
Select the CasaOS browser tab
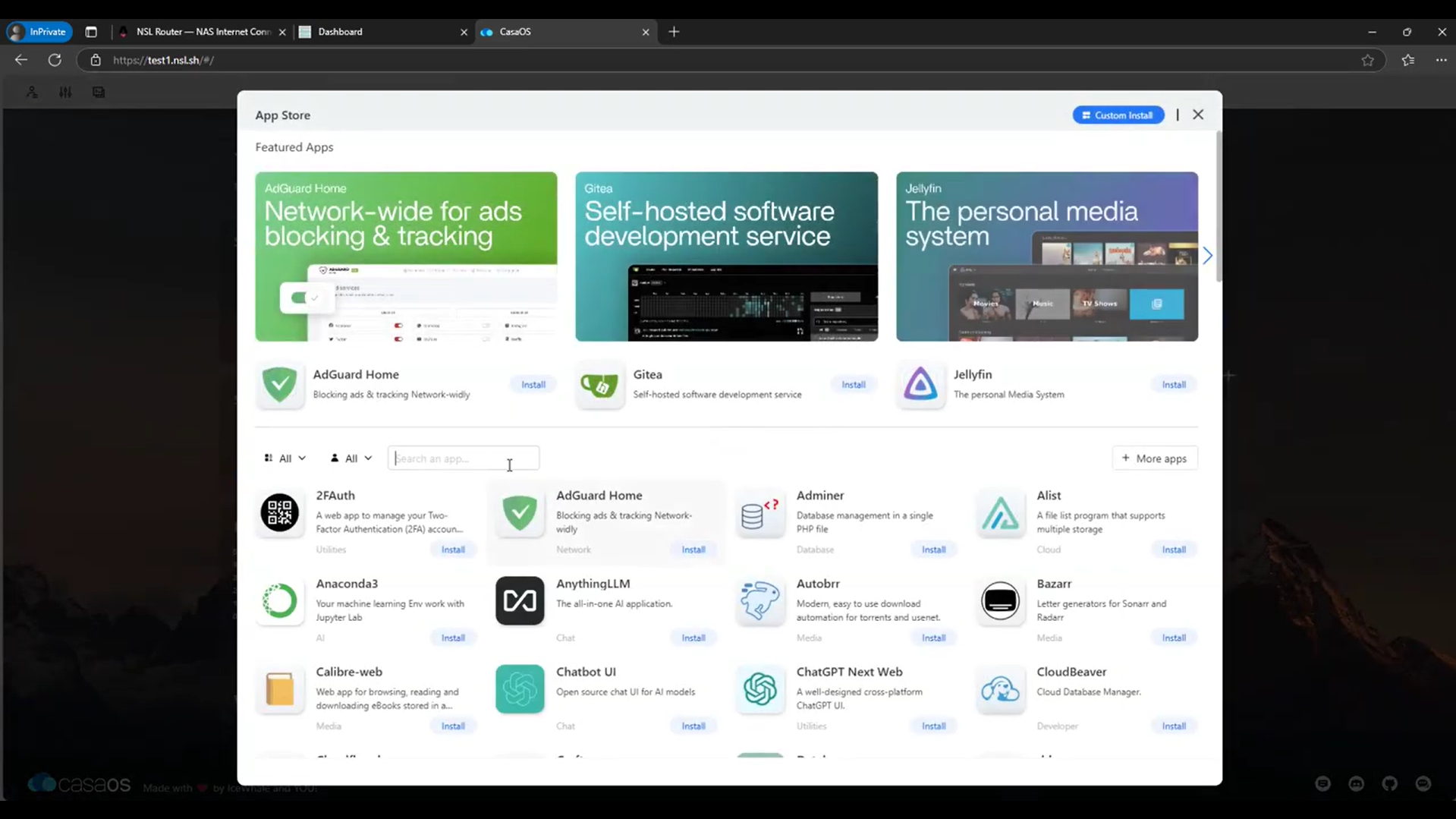(x=565, y=32)
